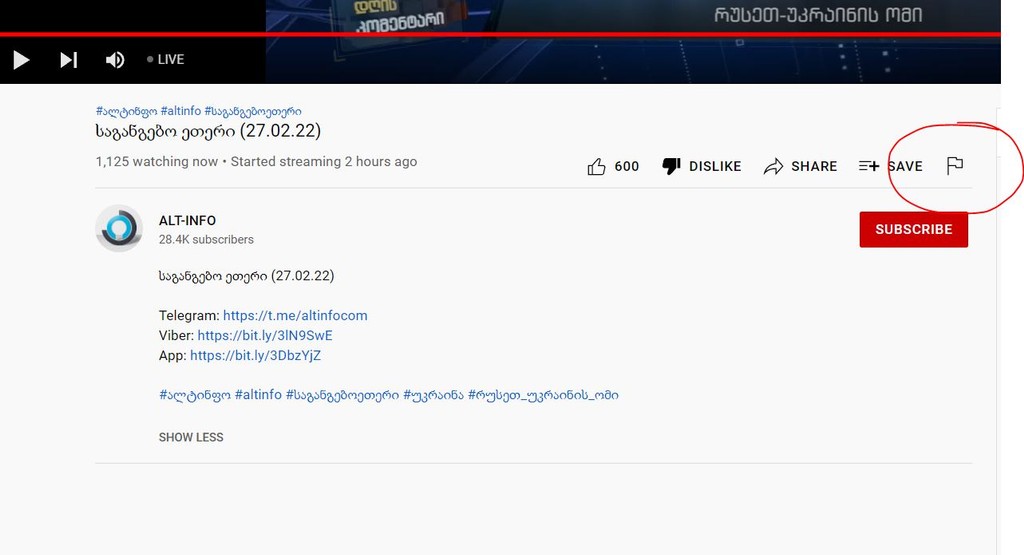The width and height of the screenshot is (1024, 555).
Task: Like the video with thumbs up icon
Action: click(x=596, y=166)
